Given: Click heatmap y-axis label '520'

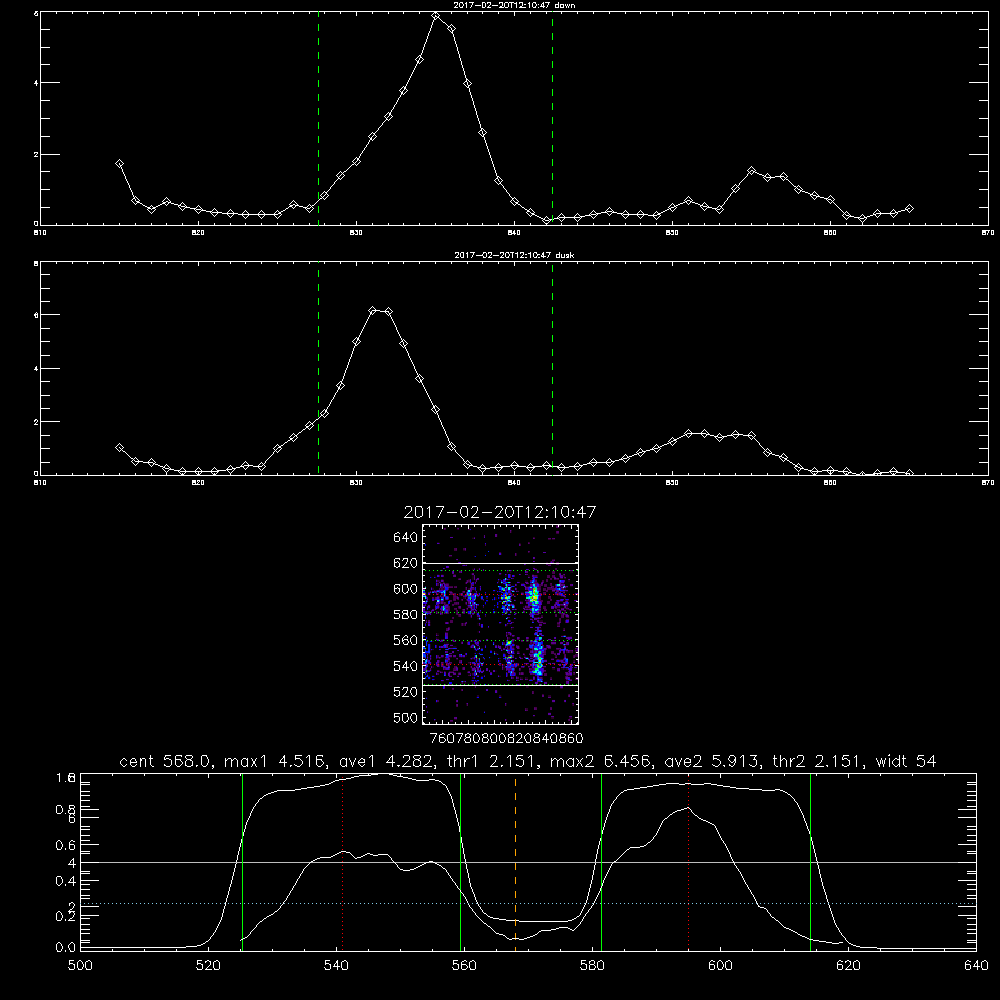Looking at the screenshot, I should [x=406, y=692].
